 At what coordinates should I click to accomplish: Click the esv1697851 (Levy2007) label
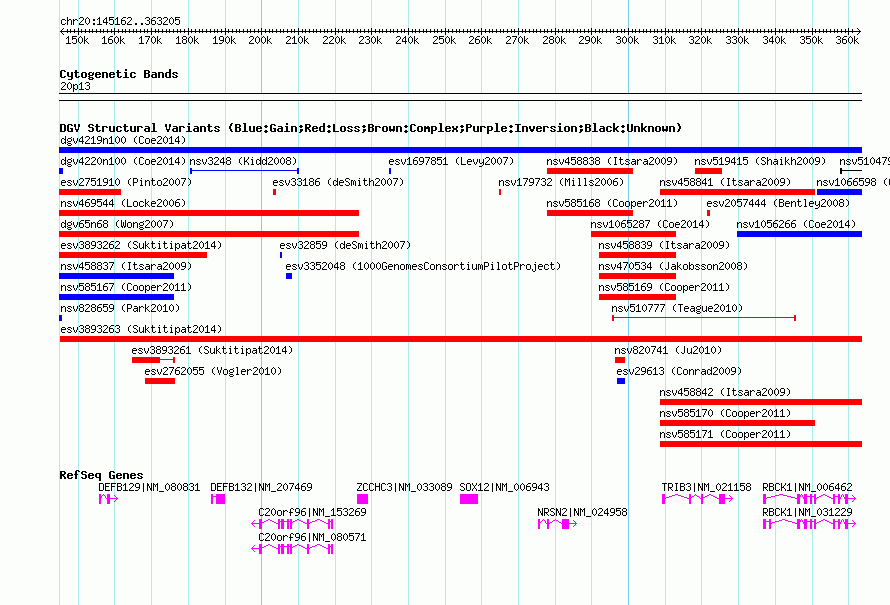451,161
